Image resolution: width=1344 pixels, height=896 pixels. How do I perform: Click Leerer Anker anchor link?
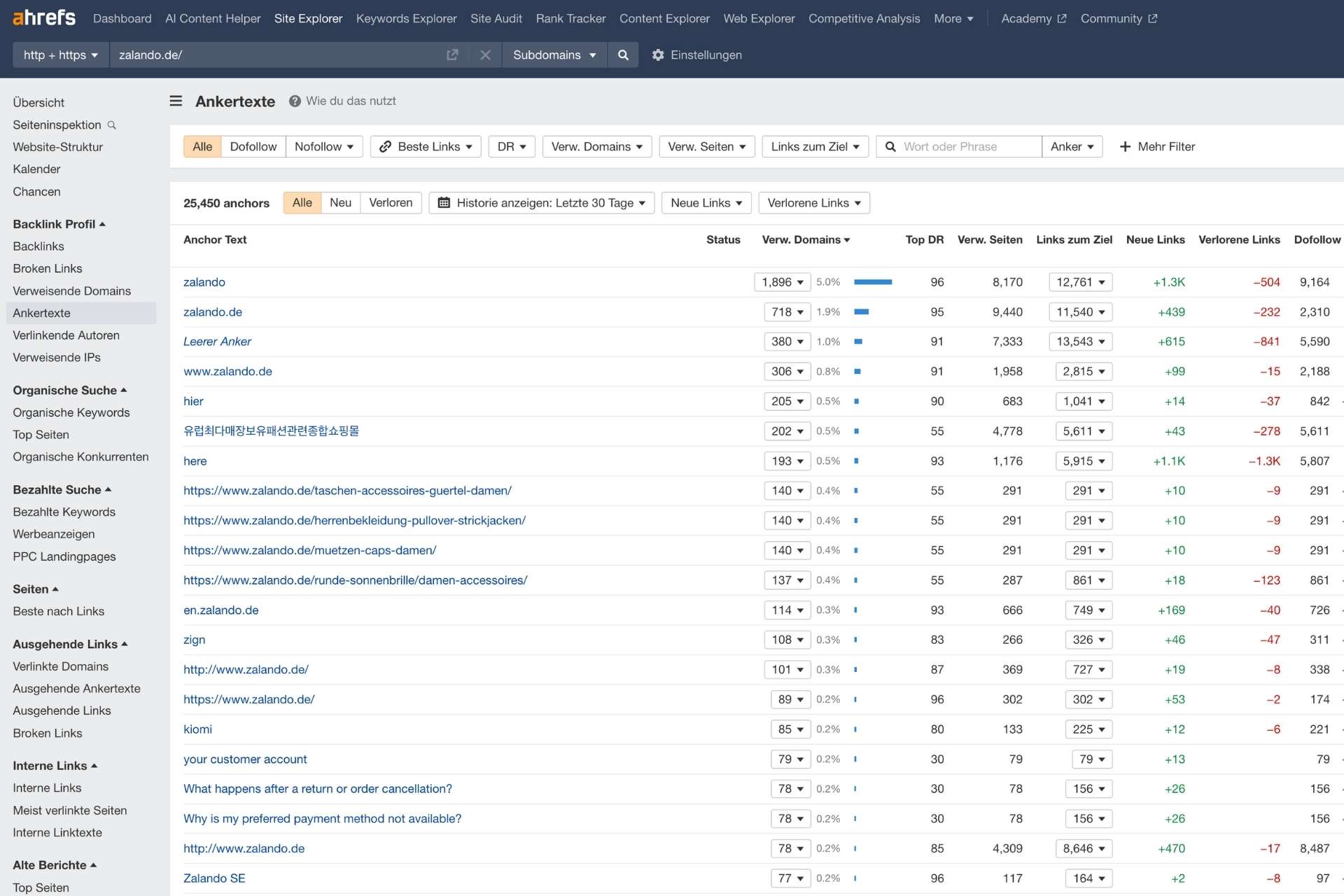point(217,342)
